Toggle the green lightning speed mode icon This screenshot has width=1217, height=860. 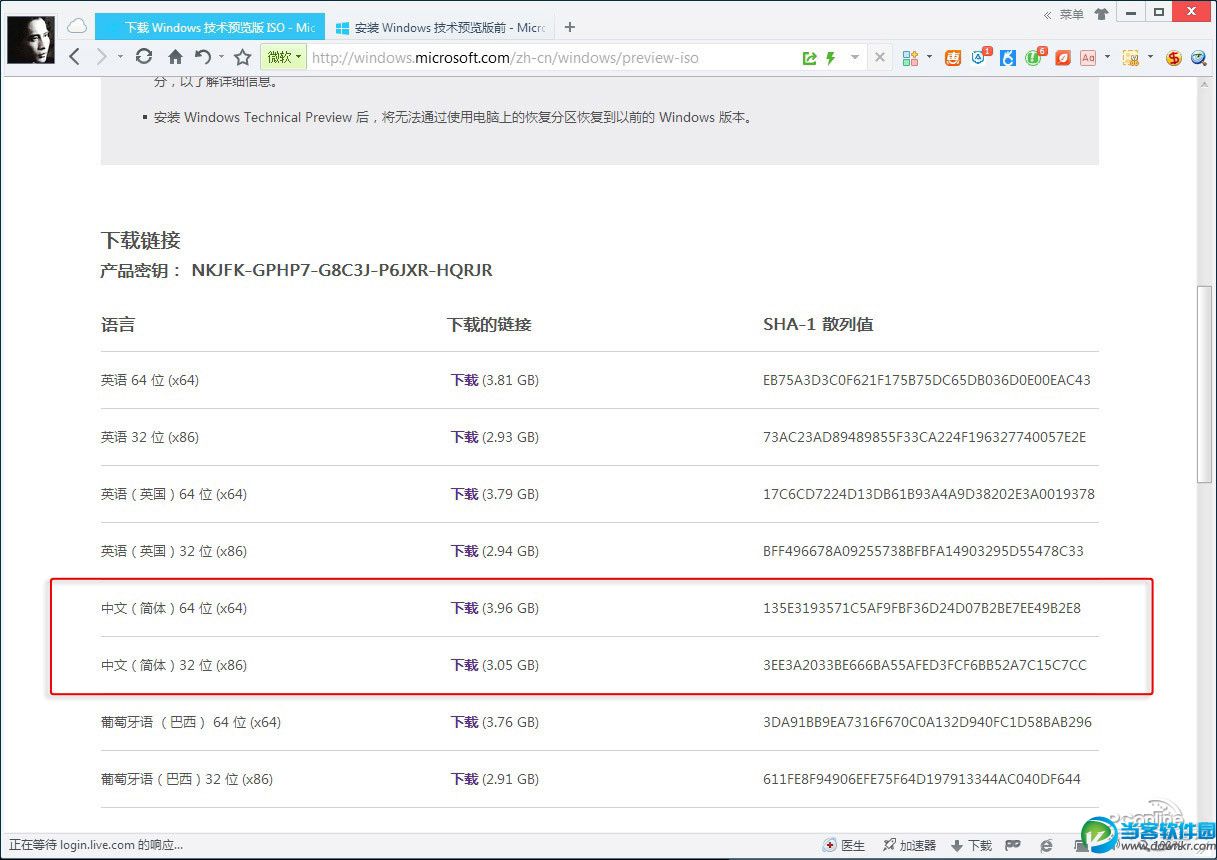[830, 58]
